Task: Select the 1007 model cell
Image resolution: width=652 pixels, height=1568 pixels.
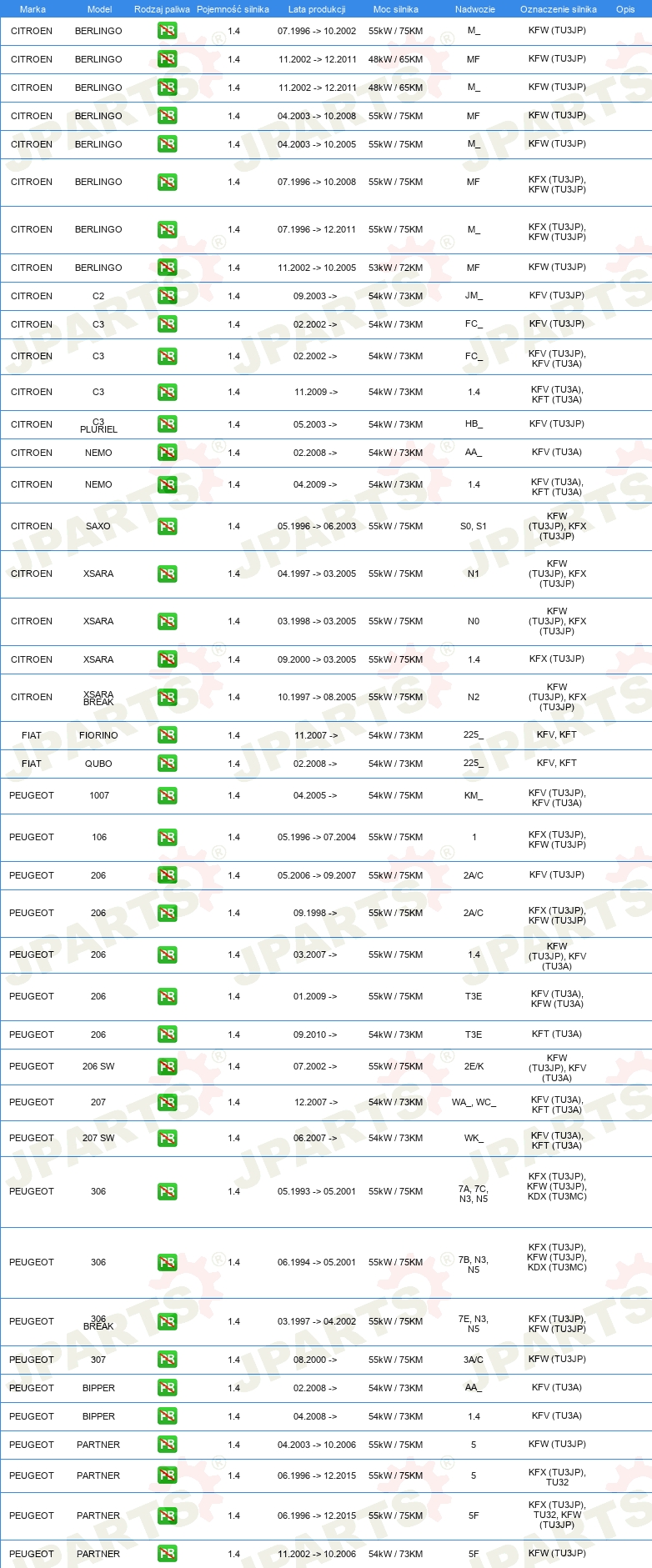Action: (99, 796)
